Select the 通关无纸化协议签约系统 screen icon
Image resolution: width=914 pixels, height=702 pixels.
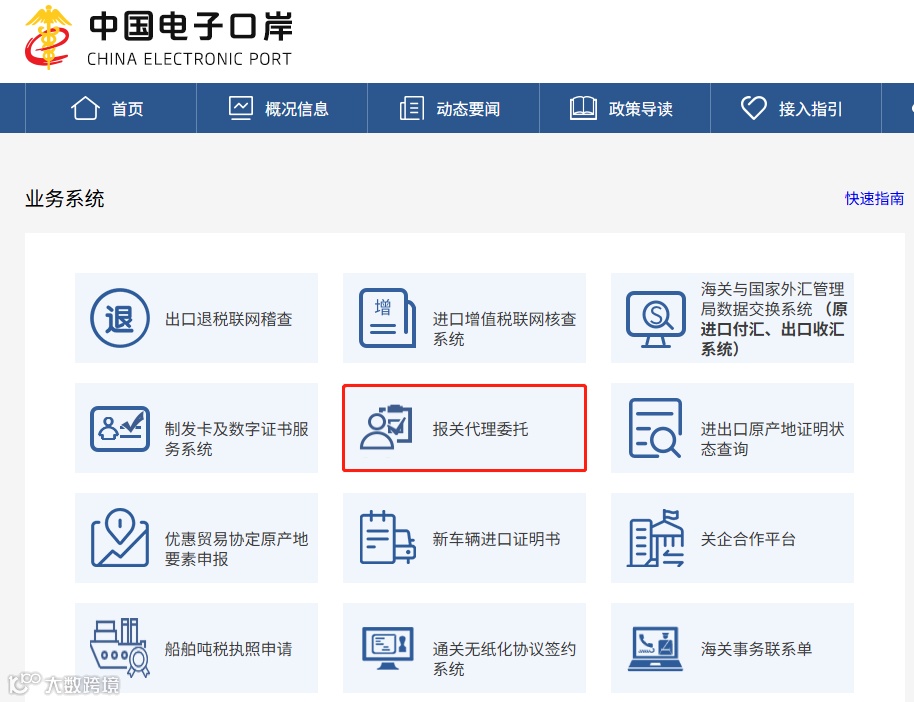click(388, 648)
